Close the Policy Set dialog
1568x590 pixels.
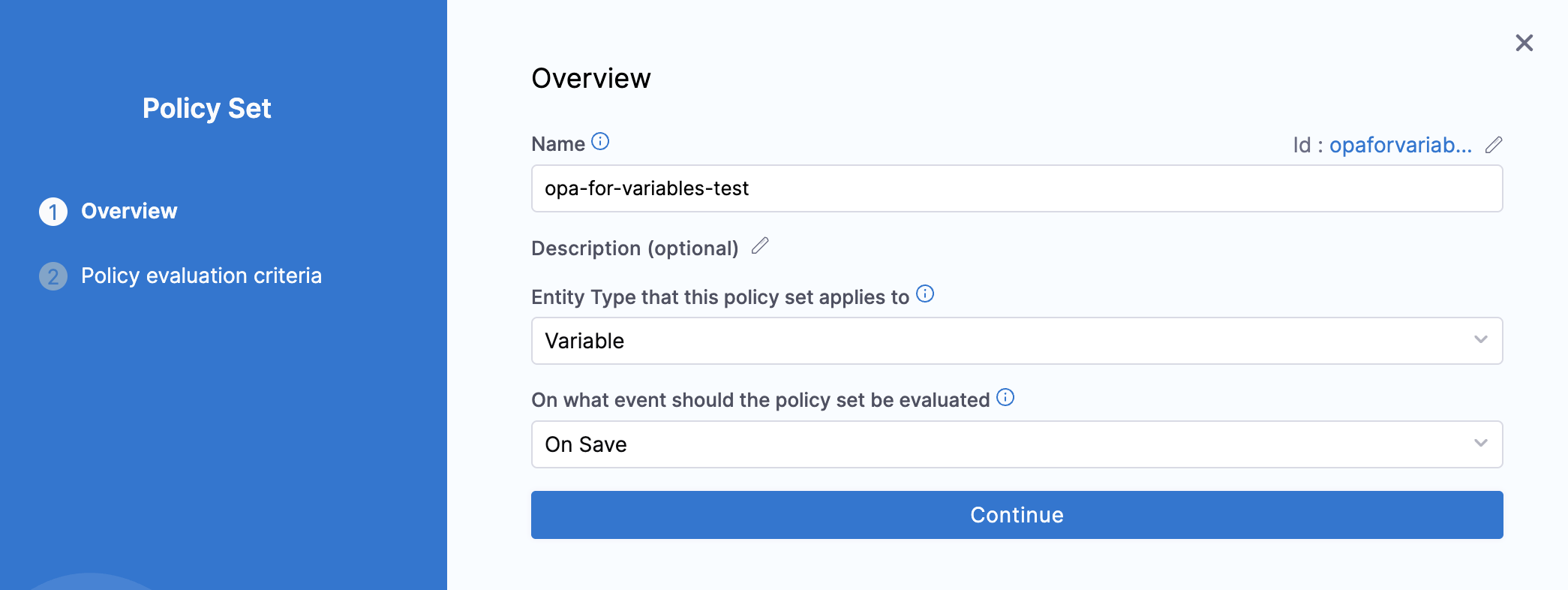[x=1524, y=43]
